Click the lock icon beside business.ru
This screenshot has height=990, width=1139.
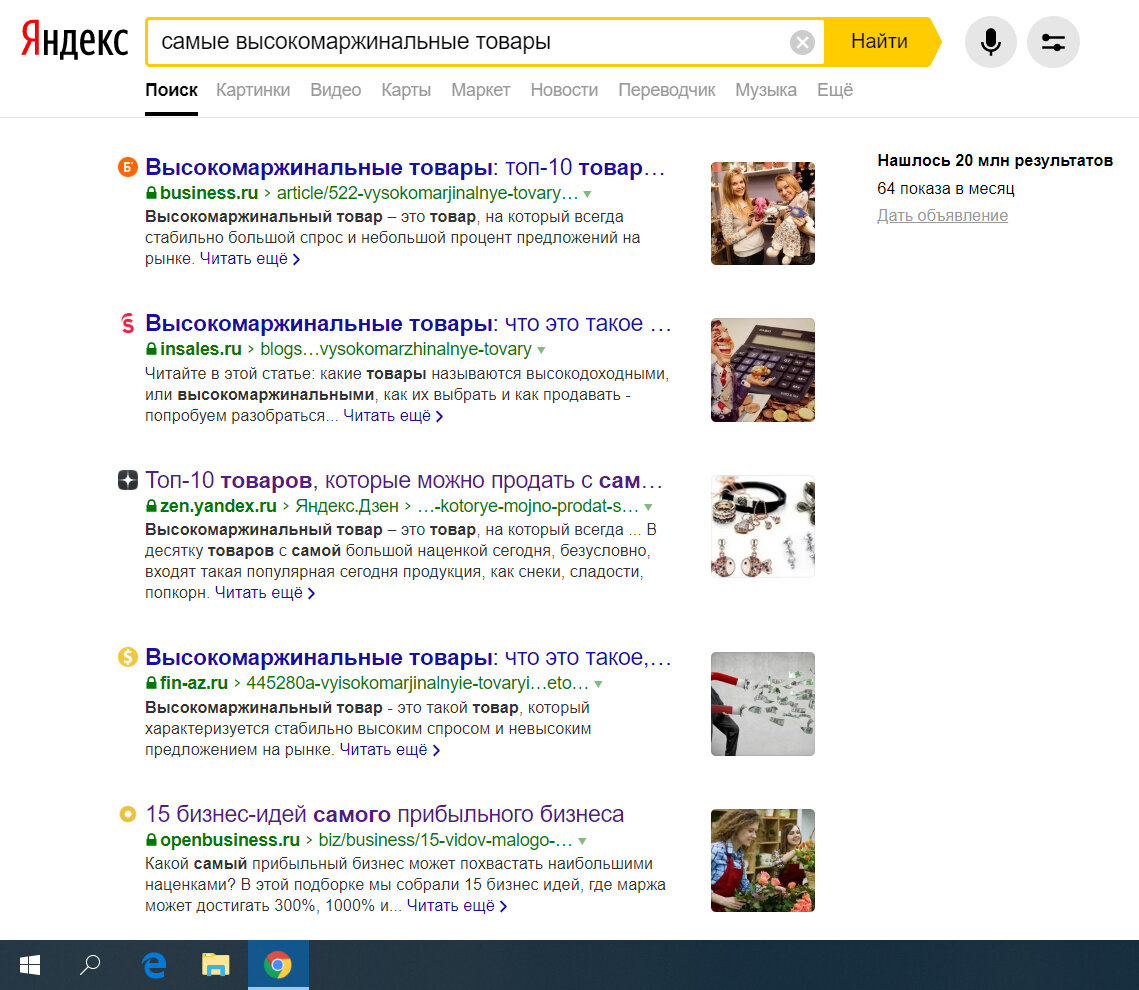[x=151, y=193]
